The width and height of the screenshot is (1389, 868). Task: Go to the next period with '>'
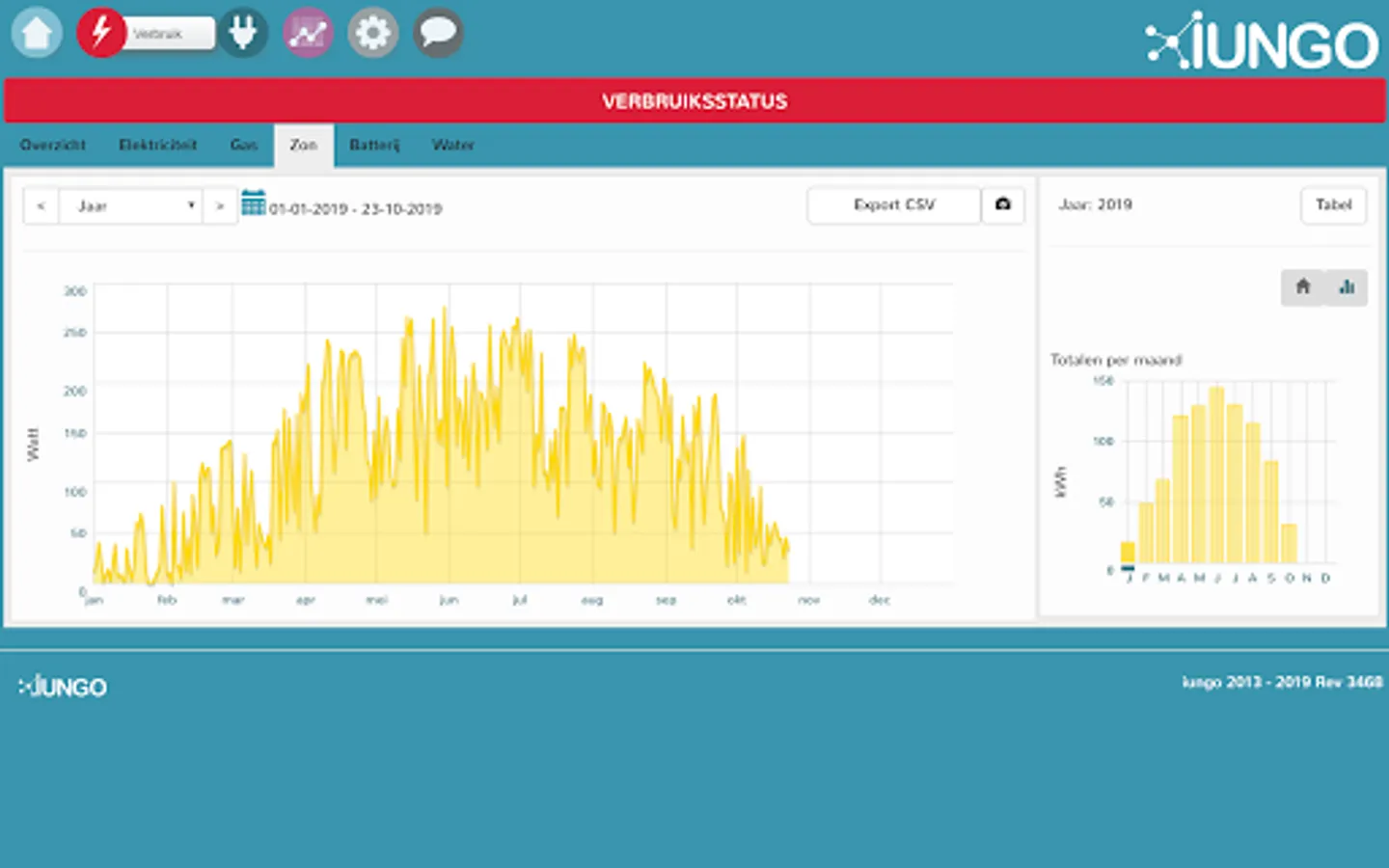tap(220, 205)
